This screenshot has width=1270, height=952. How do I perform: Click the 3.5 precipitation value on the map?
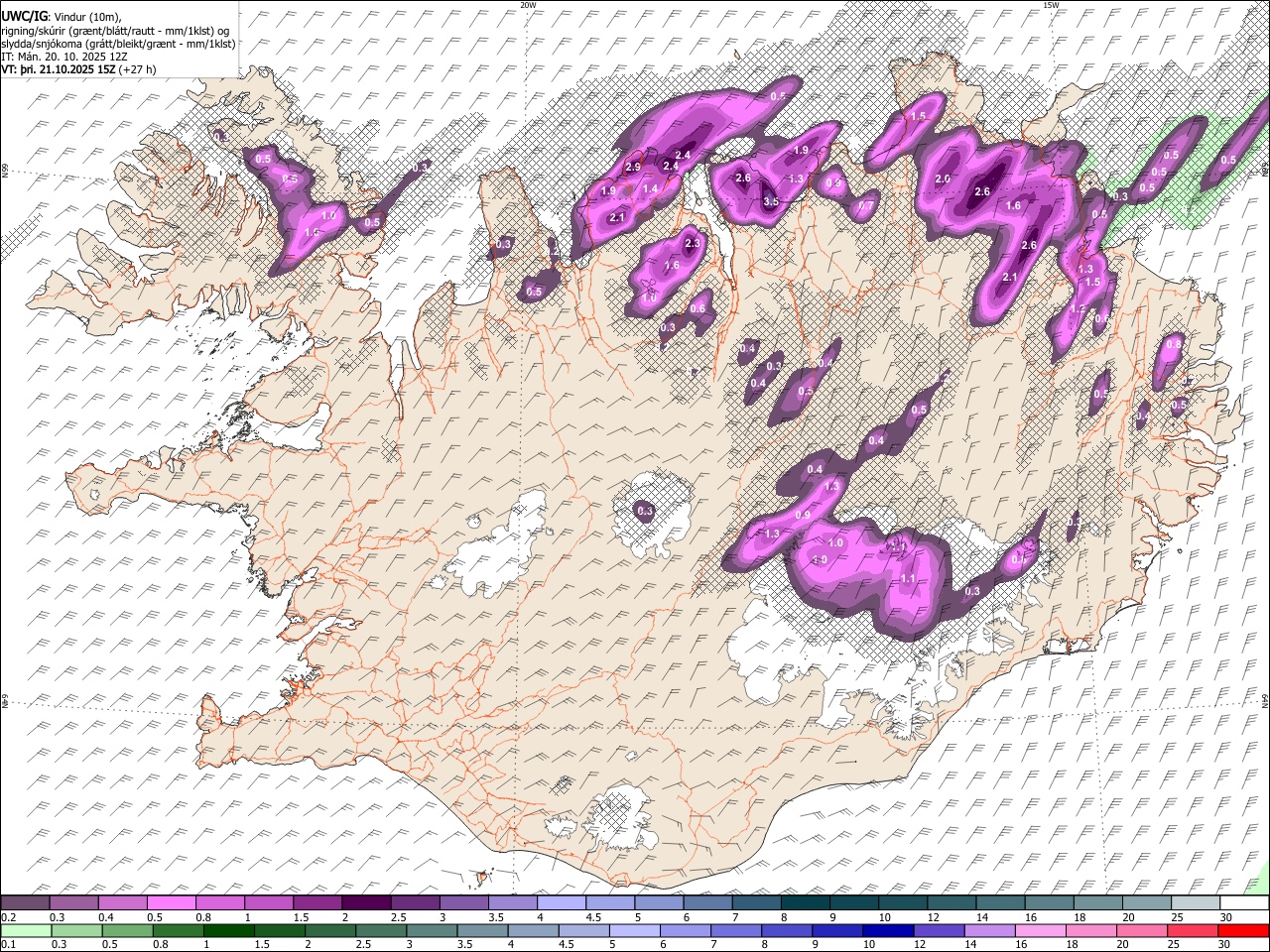tap(771, 201)
